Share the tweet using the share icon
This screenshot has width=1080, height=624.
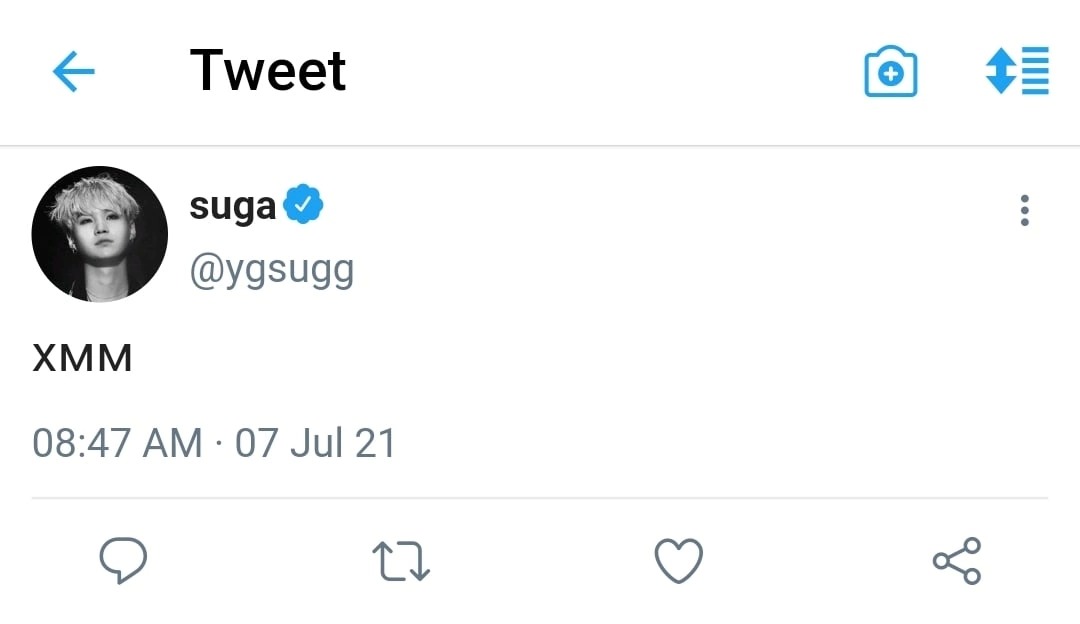click(x=957, y=561)
